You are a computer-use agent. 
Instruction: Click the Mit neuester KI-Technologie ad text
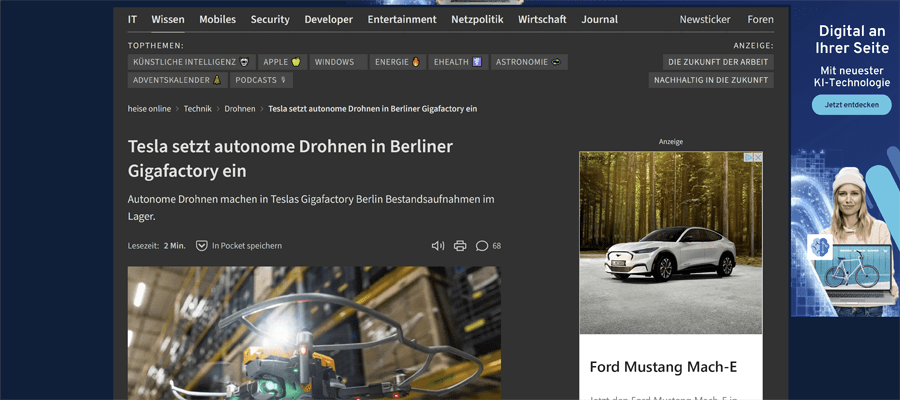tap(852, 77)
